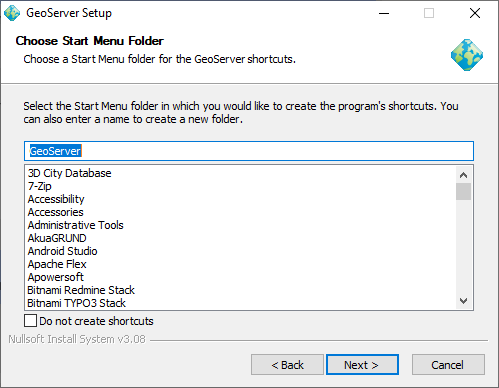Go back with the Back button
This screenshot has height=388, width=499.
(287, 365)
